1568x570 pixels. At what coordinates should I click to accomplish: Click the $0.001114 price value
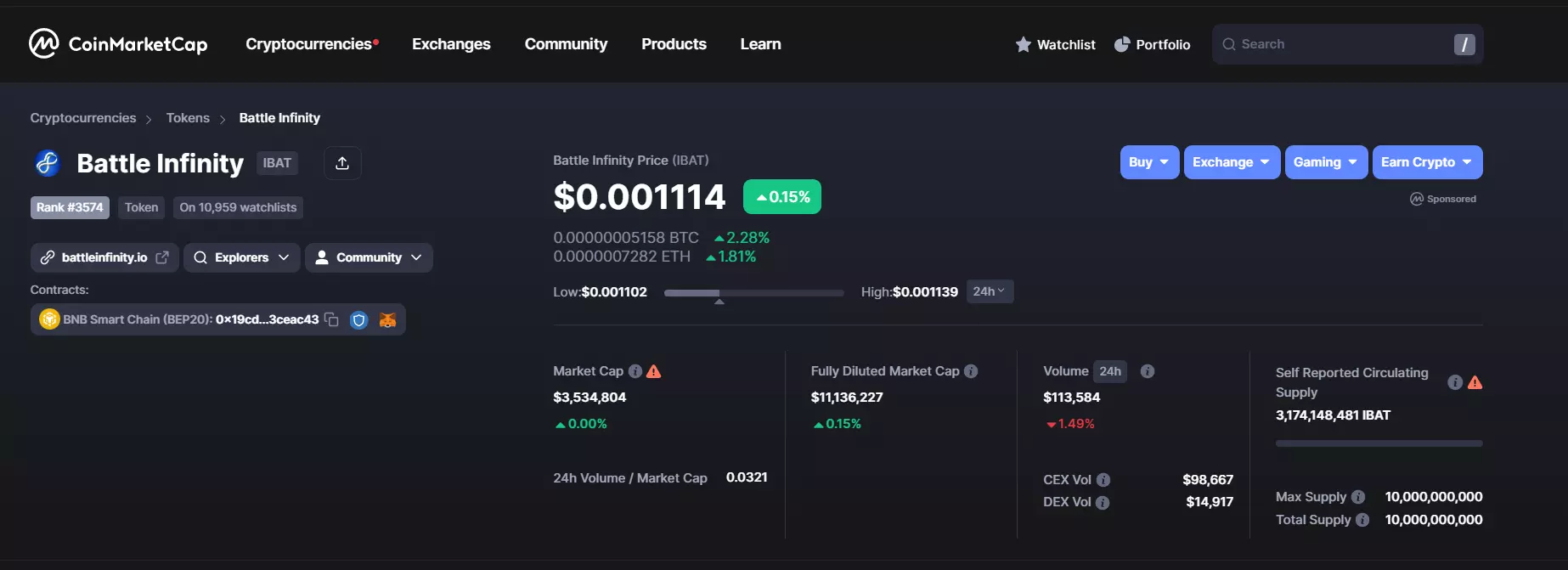(x=640, y=197)
